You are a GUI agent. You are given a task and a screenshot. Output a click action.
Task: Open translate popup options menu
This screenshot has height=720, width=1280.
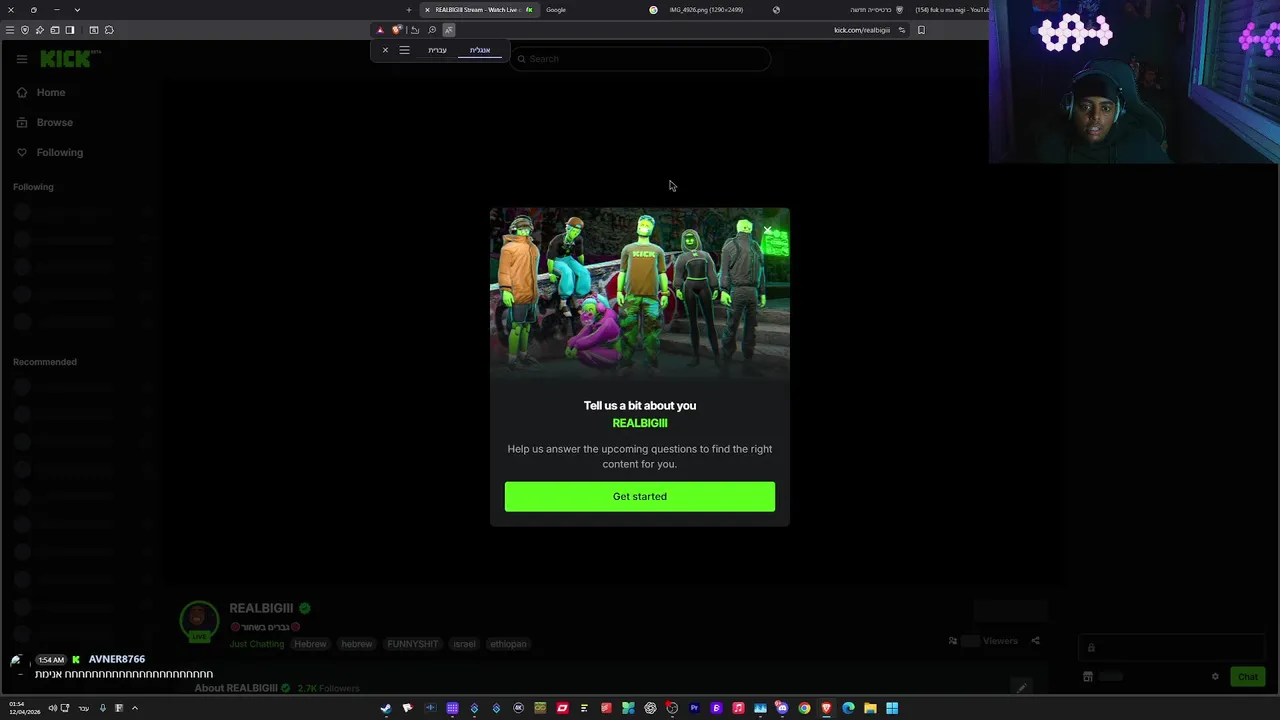tap(404, 50)
